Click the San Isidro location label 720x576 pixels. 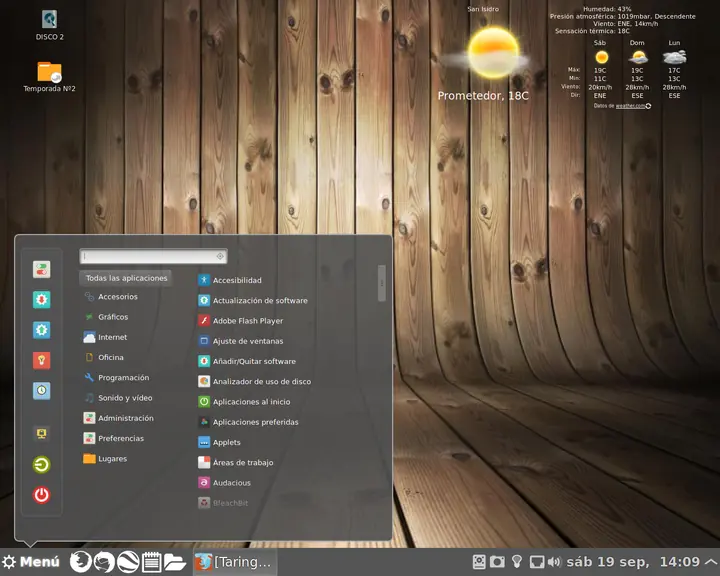coord(483,9)
